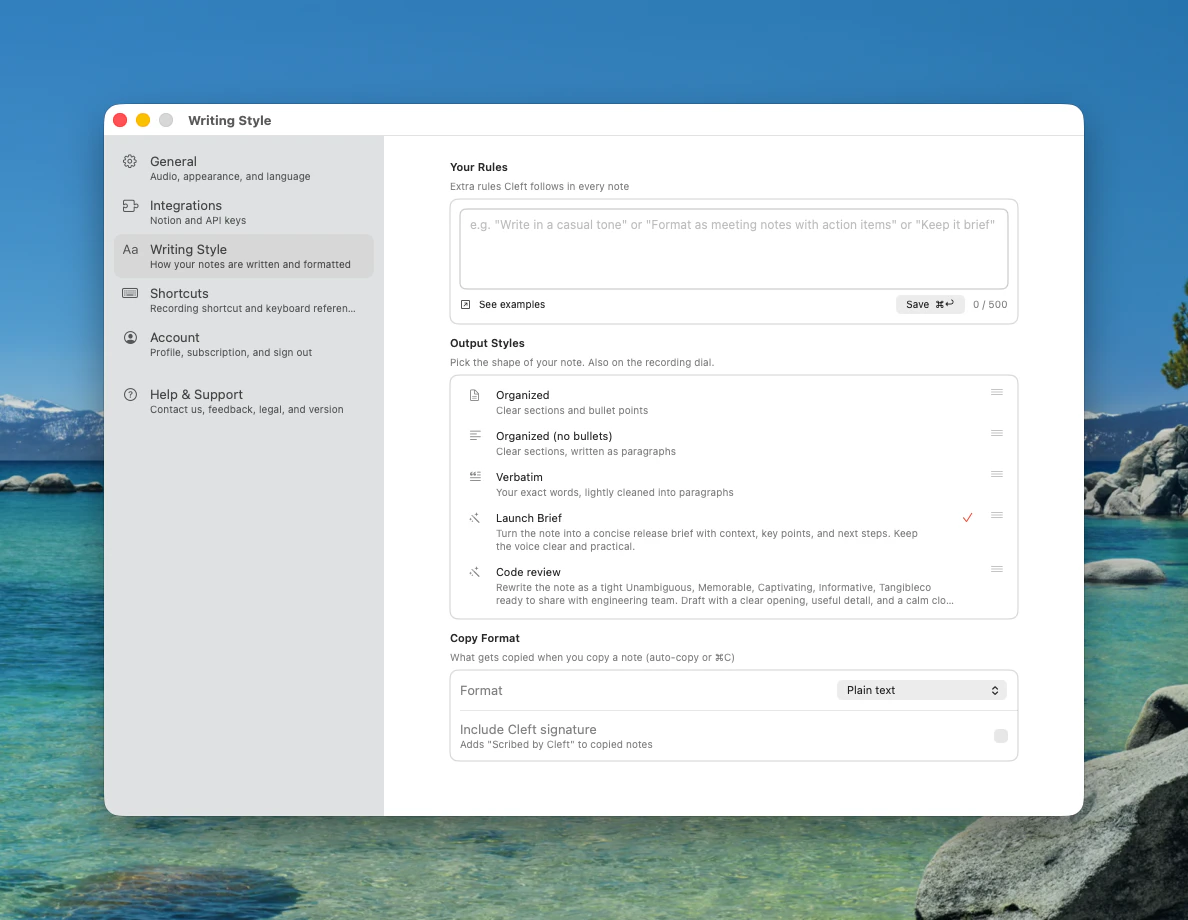Screen dimensions: 1188x920
Task: Open the General settings gear icon
Action: coord(130,161)
